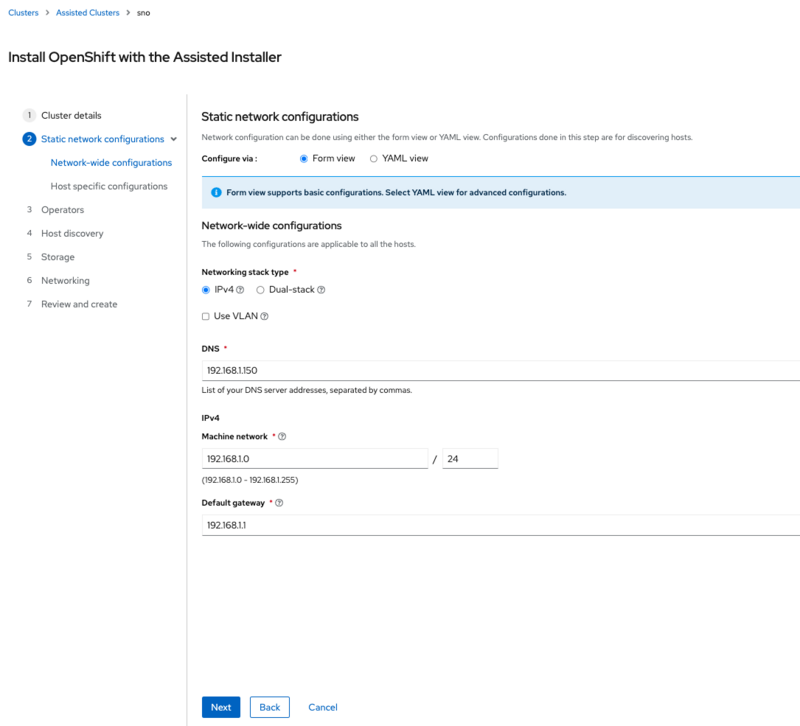Open the Clusters breadcrumb link

22,13
